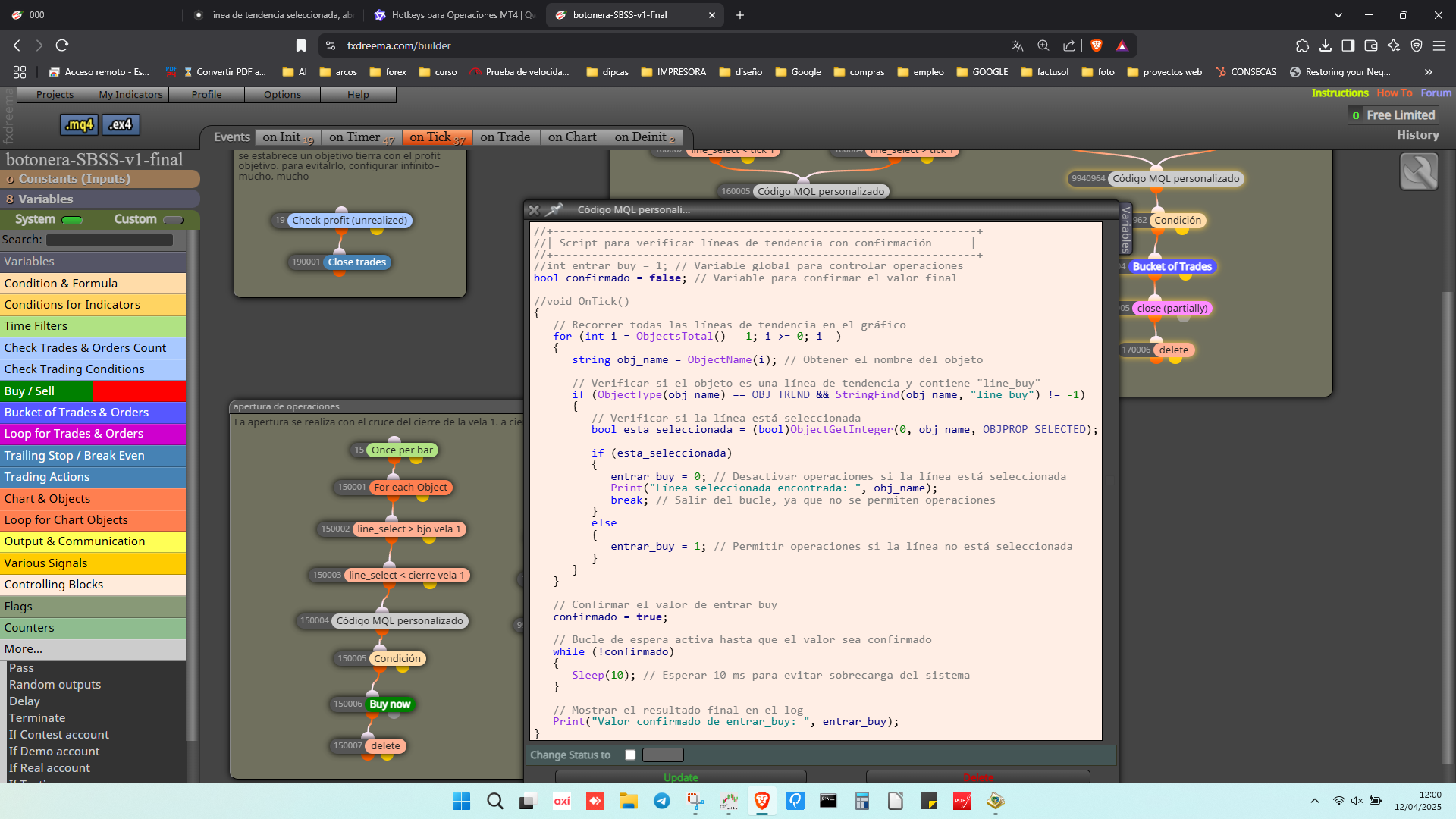Close the Código MQL personalizado dialog
The height and width of the screenshot is (819, 1456).
coord(534,210)
